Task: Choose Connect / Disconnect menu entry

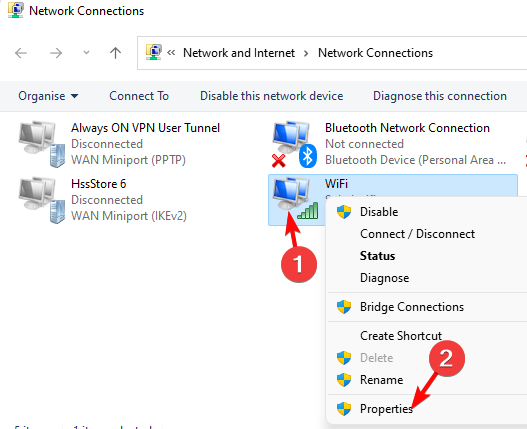Action: pos(417,234)
